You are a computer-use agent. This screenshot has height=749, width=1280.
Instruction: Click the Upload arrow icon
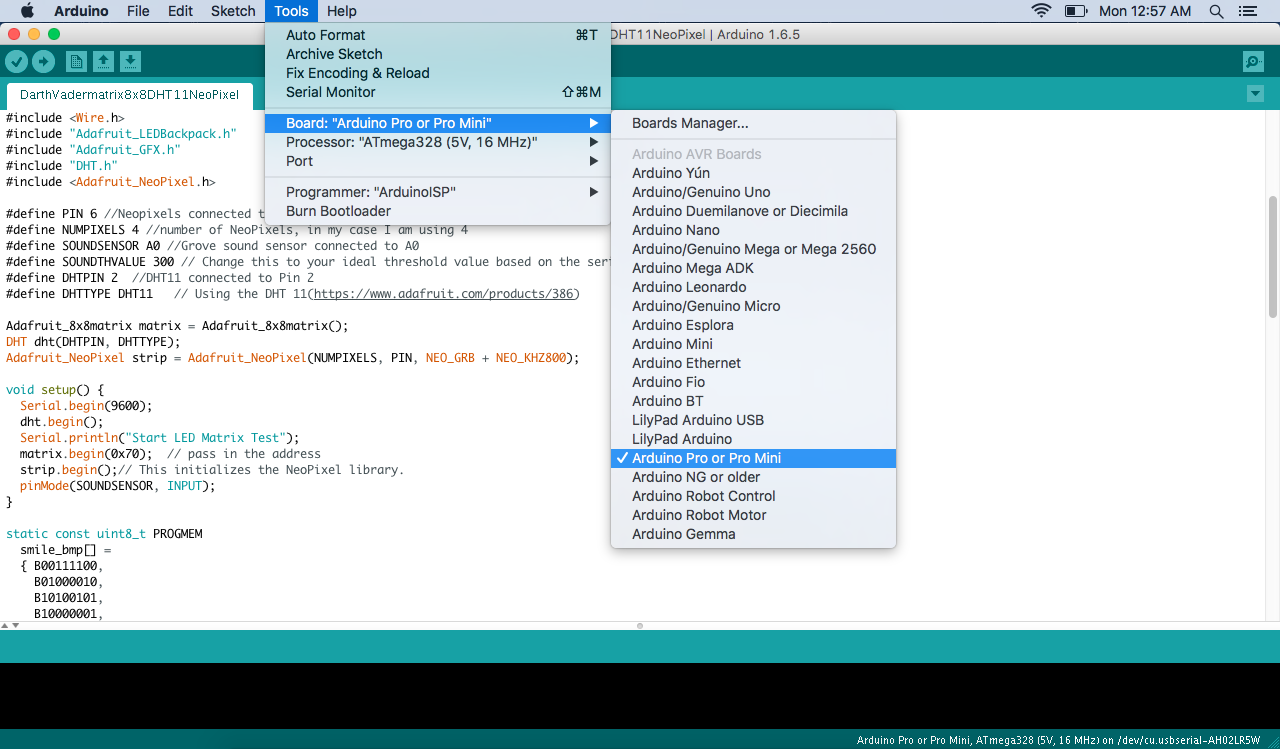click(43, 62)
